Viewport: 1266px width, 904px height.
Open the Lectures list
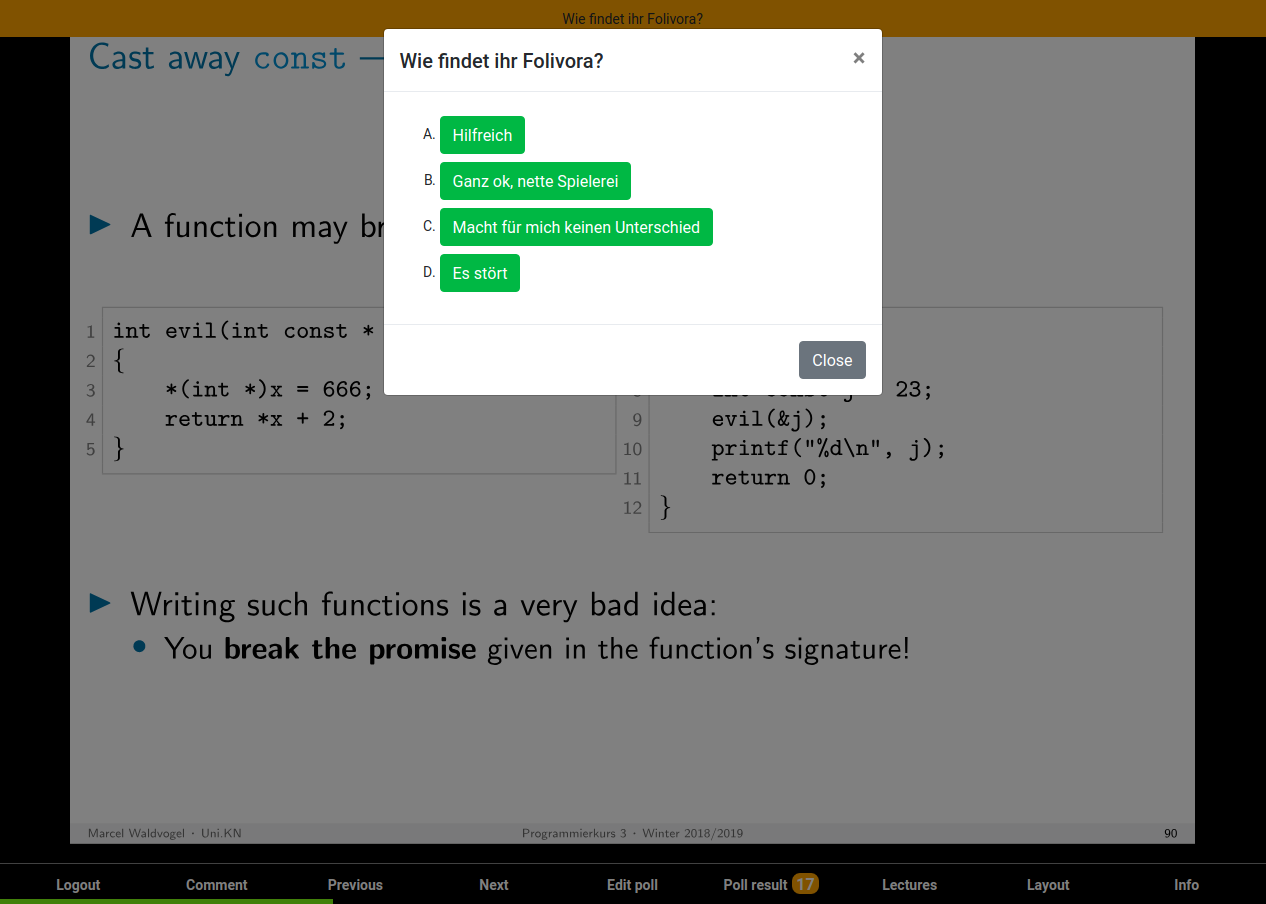pos(909,884)
